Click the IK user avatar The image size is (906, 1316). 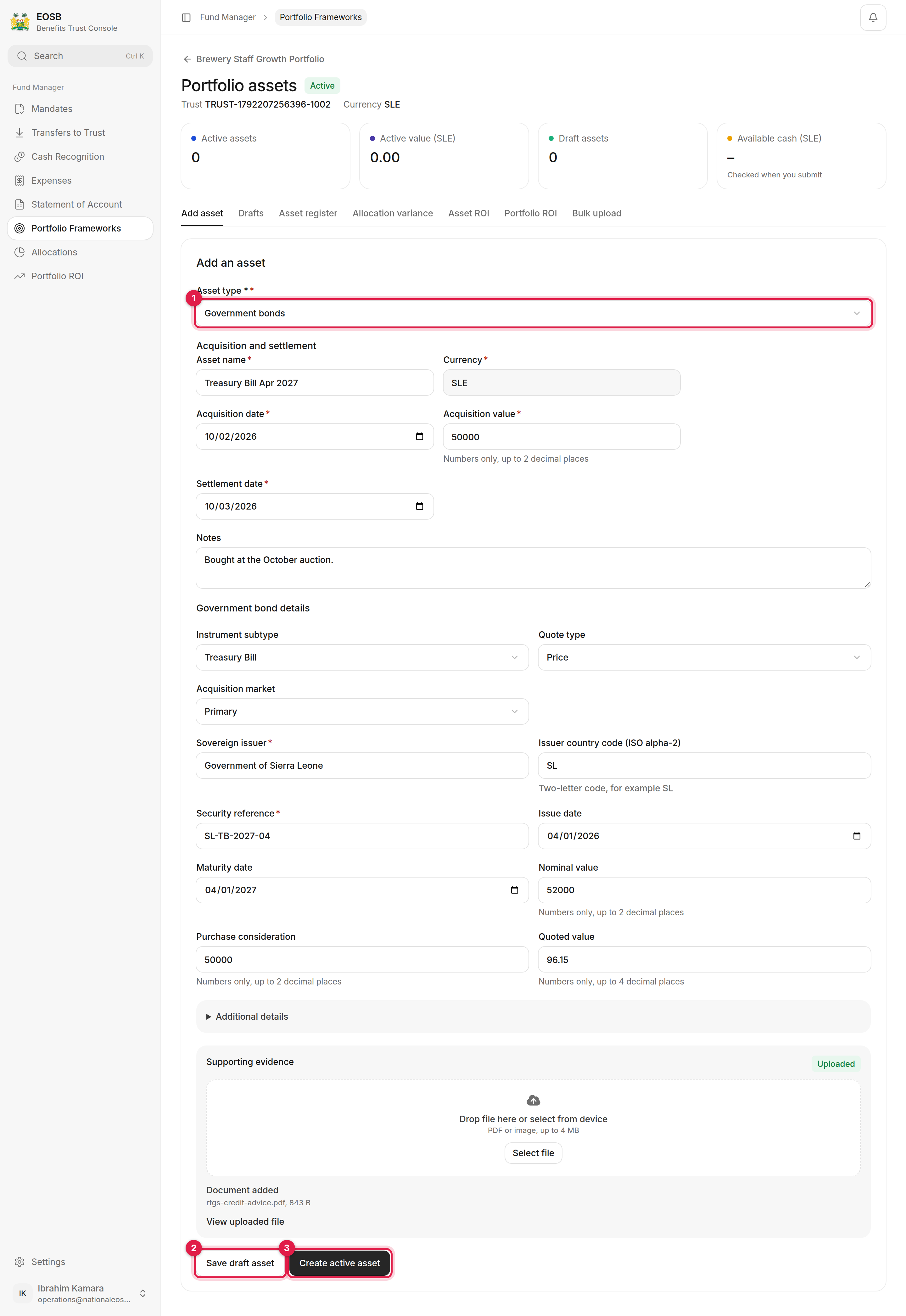pos(22,1293)
